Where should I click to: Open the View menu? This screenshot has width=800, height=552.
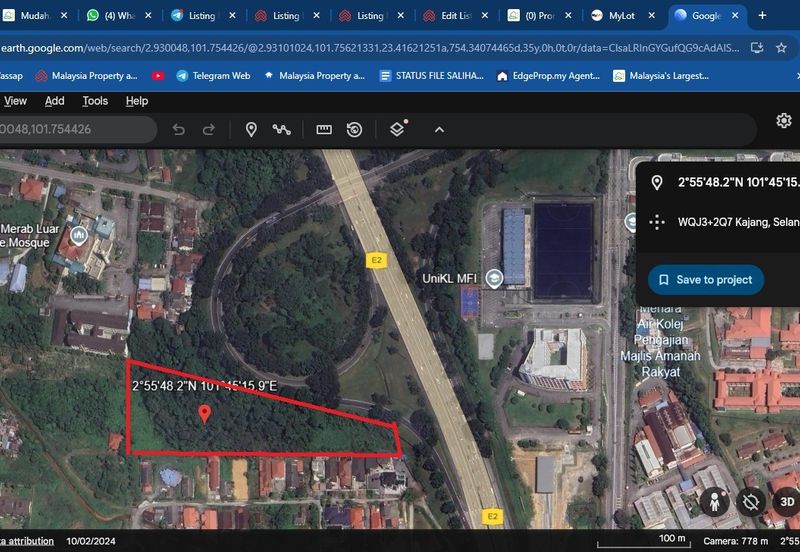[15, 101]
